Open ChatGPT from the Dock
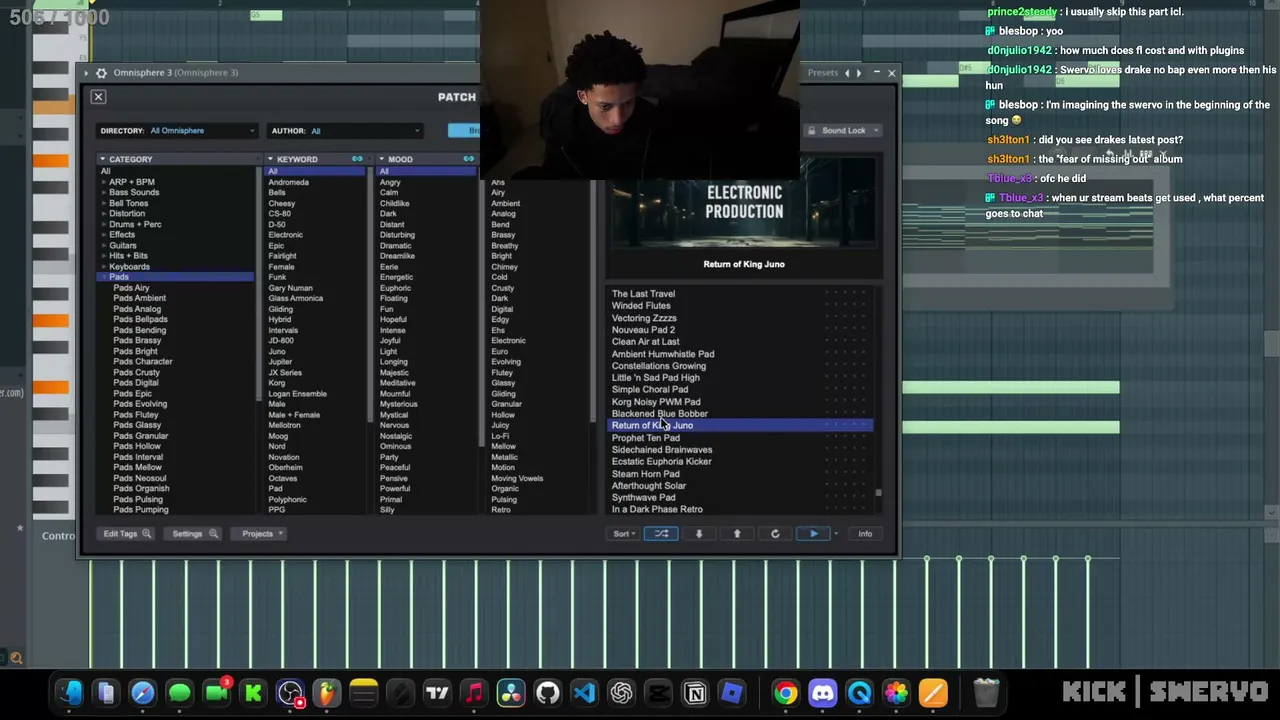Image resolution: width=1280 pixels, height=720 pixels. 622,693
